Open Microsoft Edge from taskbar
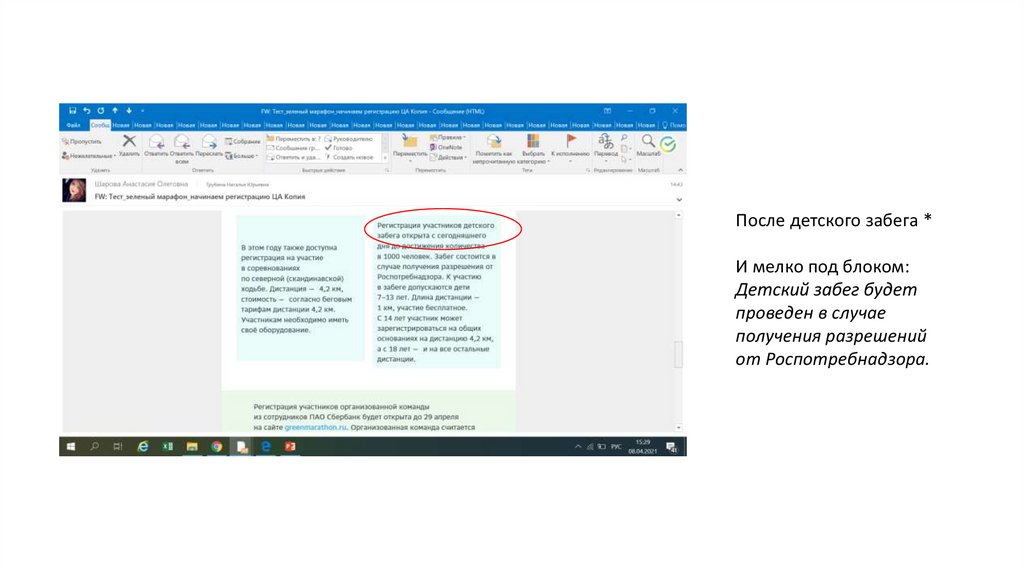The image size is (1024, 574). pyautogui.click(x=266, y=447)
